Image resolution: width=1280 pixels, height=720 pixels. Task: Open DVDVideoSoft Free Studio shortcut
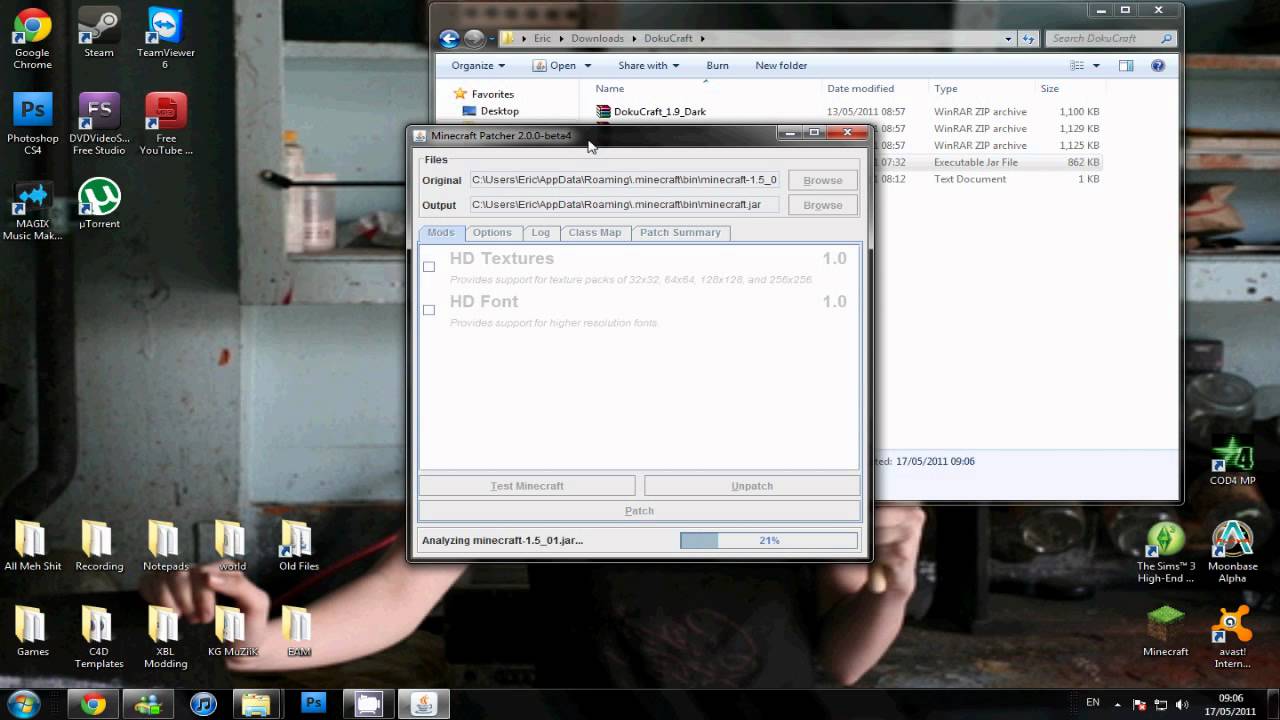pyautogui.click(x=99, y=124)
